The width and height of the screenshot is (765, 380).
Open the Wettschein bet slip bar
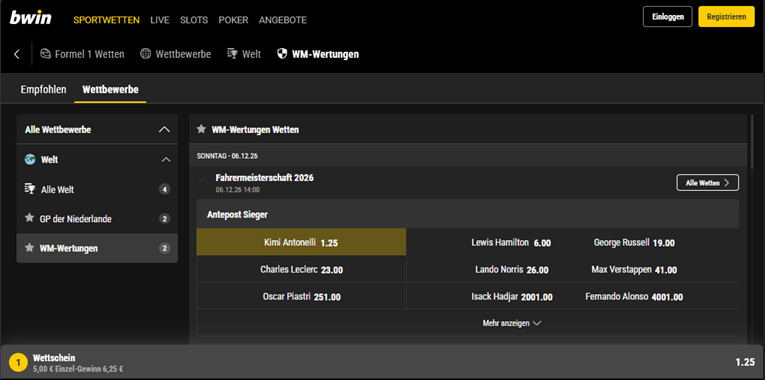click(382, 362)
